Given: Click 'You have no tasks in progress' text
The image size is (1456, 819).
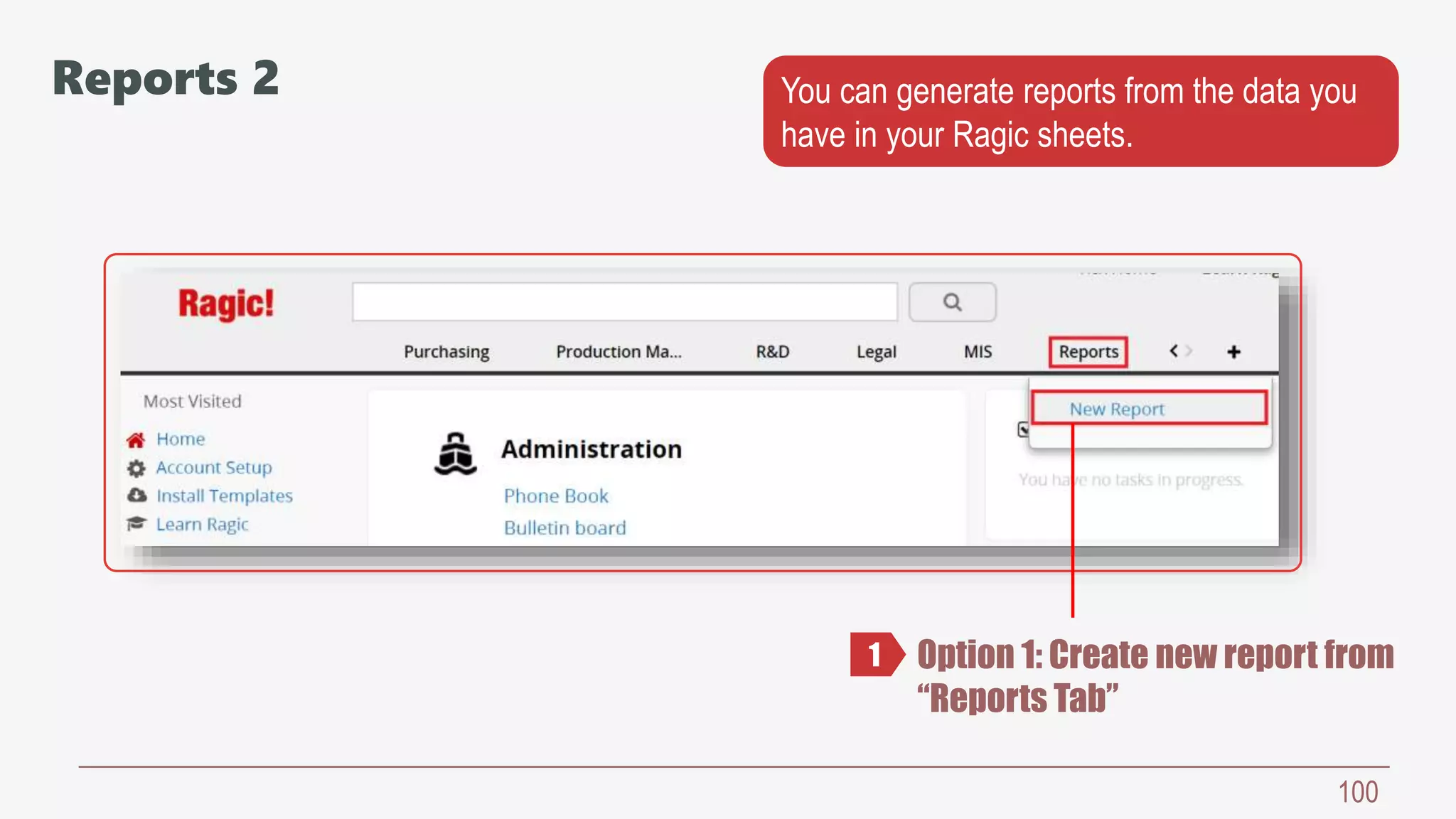Looking at the screenshot, I should [x=1130, y=480].
